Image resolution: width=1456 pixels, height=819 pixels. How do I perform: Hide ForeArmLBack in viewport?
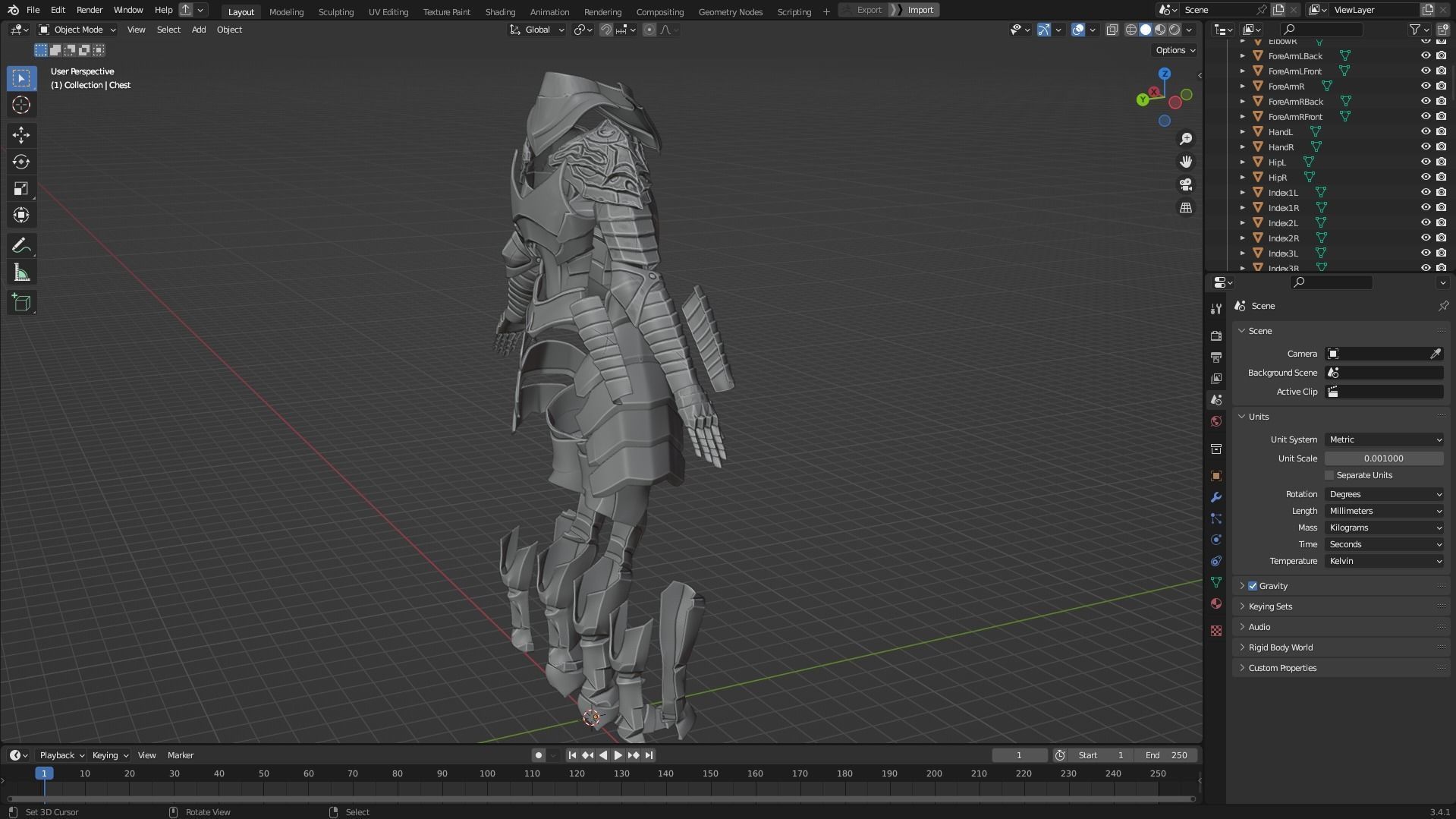point(1426,55)
